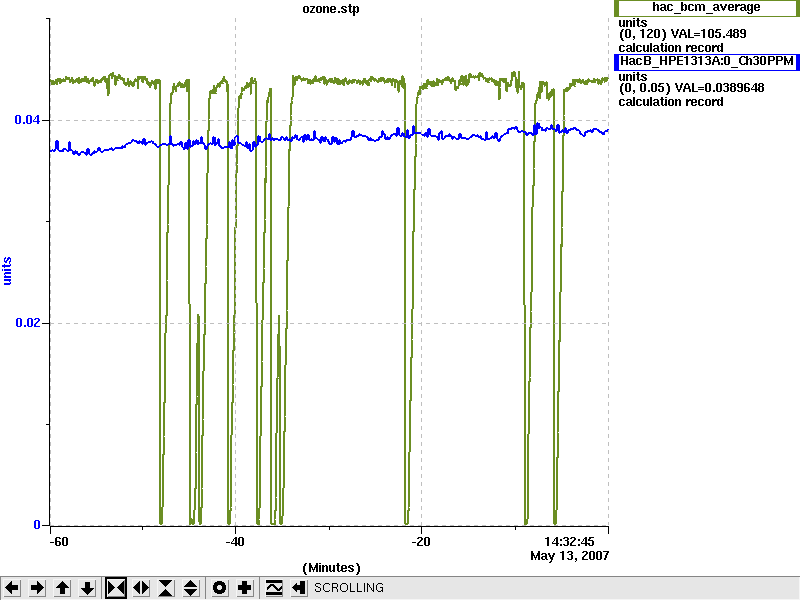The height and width of the screenshot is (600, 800).
Task: Click the May 13, 2007 date label
Action: (x=570, y=556)
